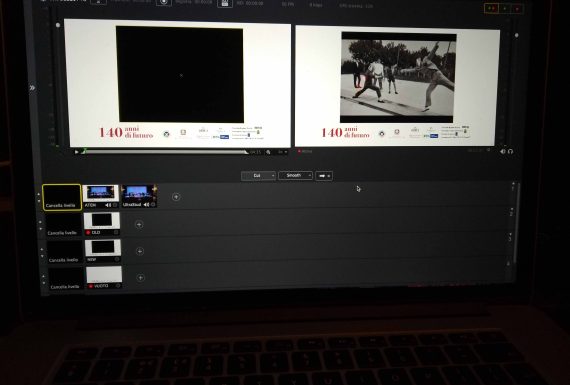Click the speaker icon beside the headphones
Screen dimensions: 570x385
pyautogui.click(x=503, y=151)
